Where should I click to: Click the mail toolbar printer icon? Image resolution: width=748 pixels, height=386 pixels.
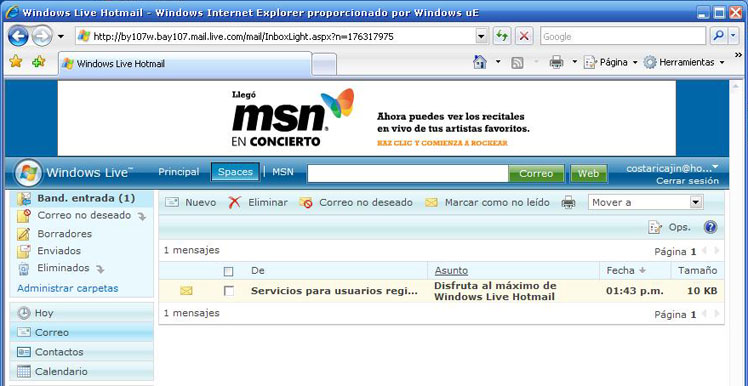(x=569, y=202)
